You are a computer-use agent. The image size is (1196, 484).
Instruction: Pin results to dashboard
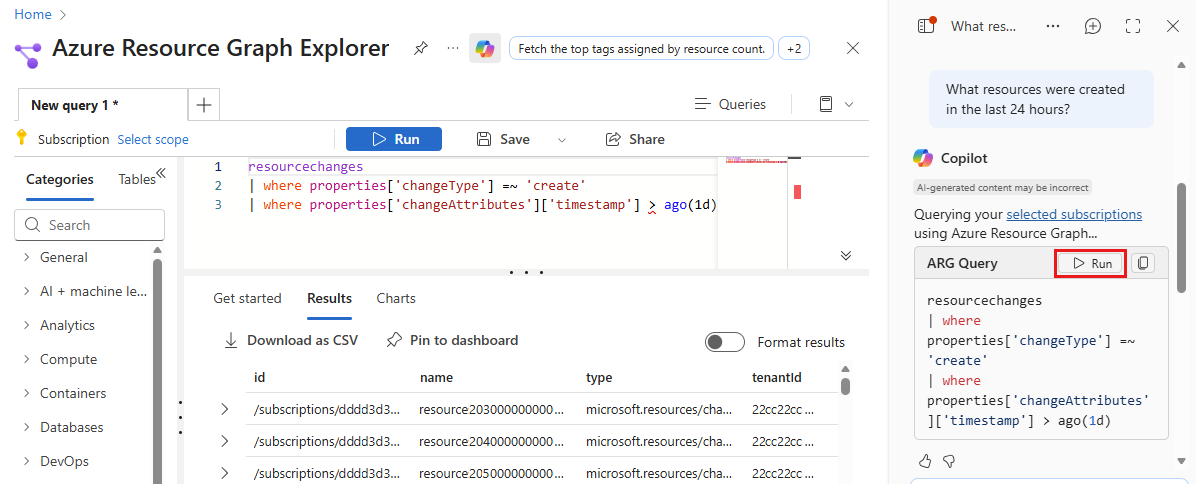click(x=452, y=341)
